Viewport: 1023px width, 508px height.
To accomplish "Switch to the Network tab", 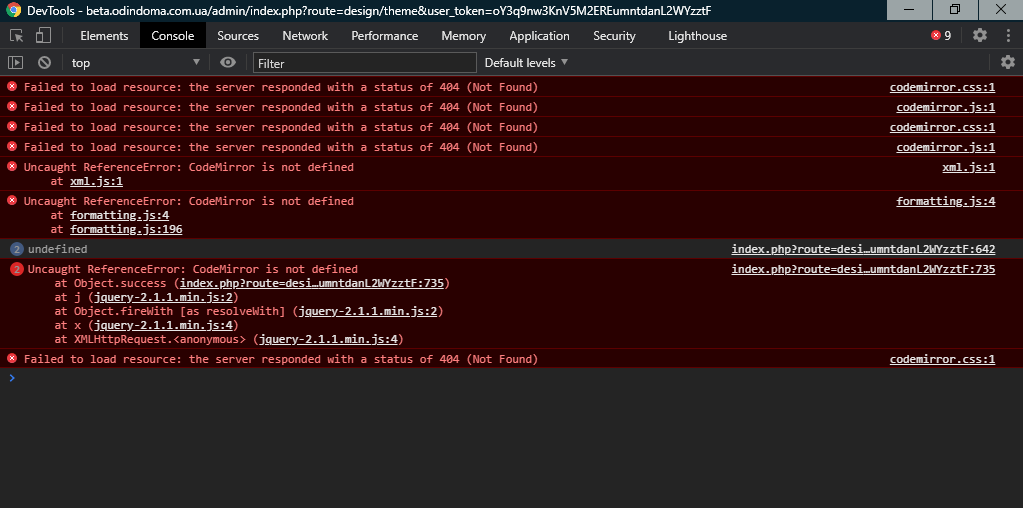I will pos(305,35).
